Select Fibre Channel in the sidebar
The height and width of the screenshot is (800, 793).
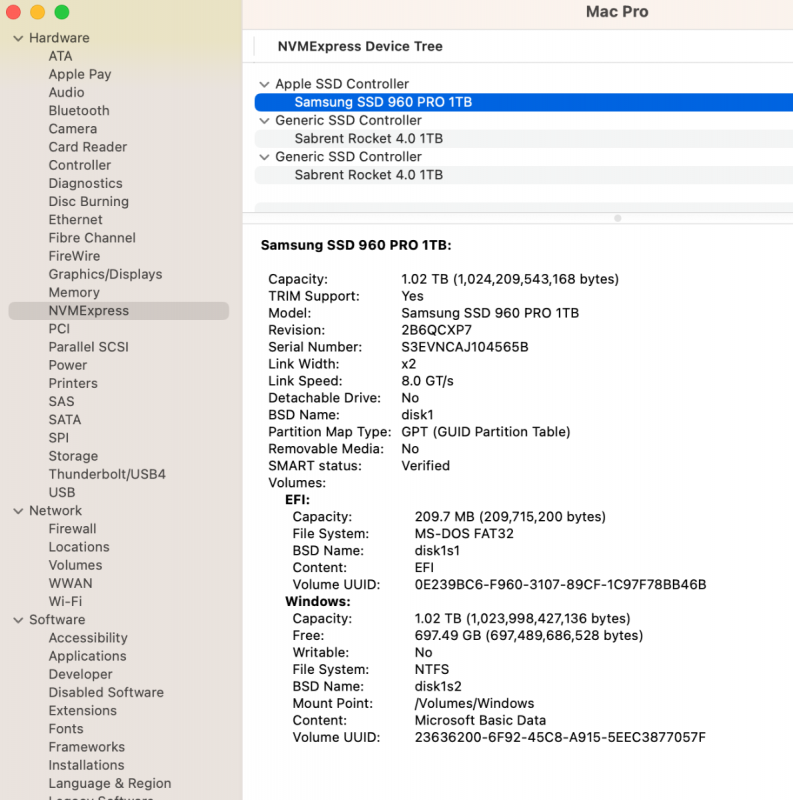[x=92, y=238]
